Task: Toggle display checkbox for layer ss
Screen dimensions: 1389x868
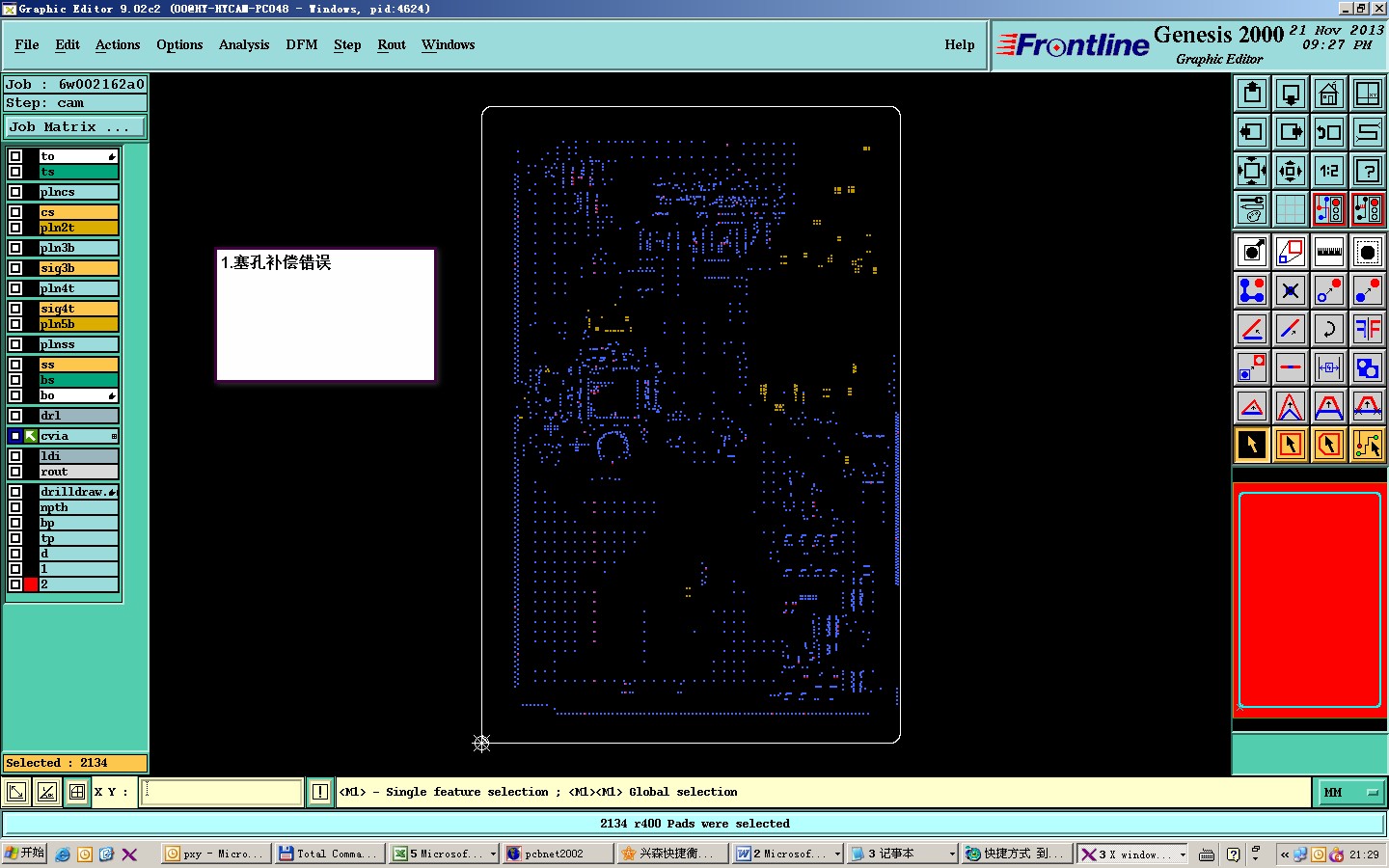Action: click(15, 365)
